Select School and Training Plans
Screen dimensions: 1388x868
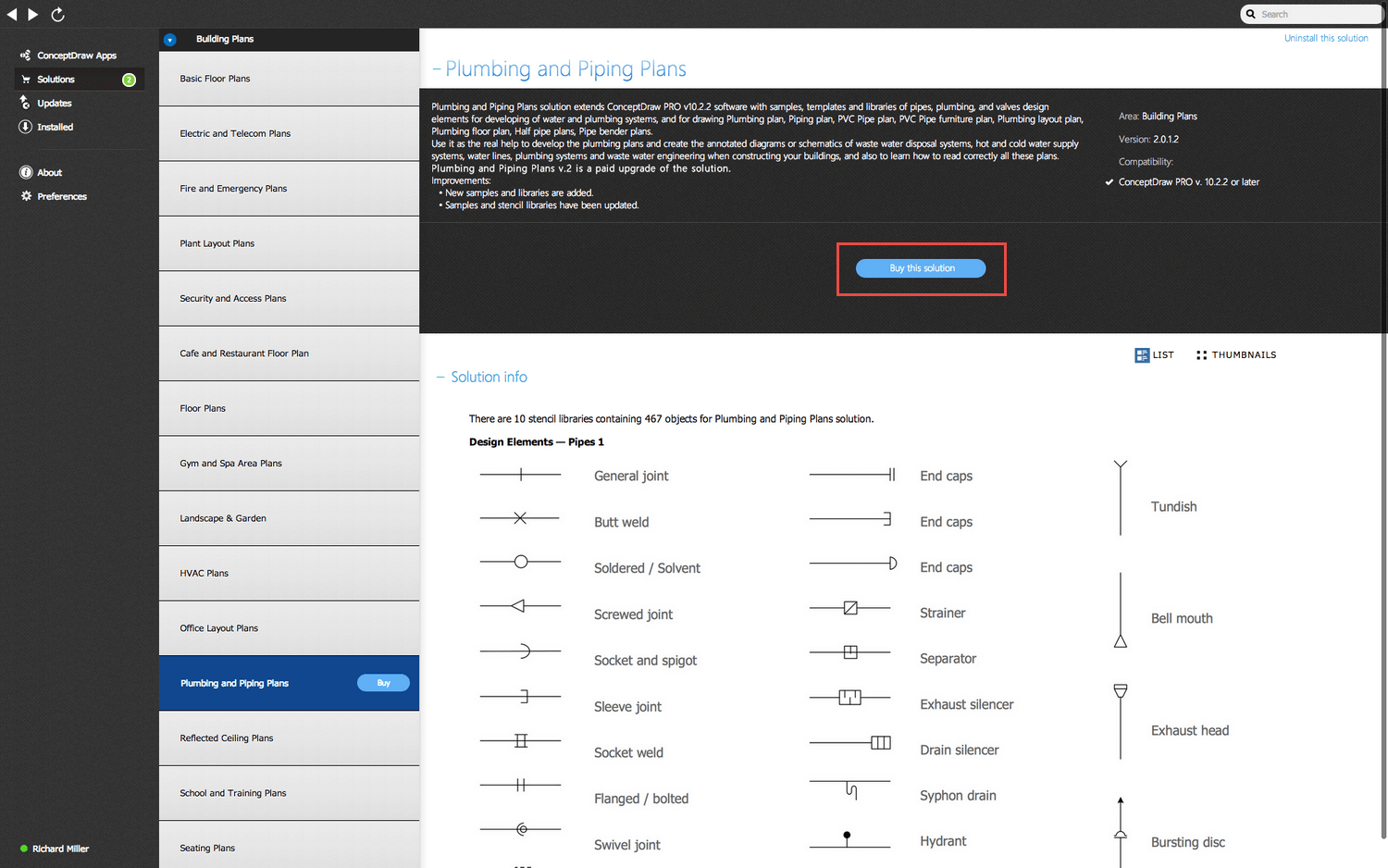coord(289,793)
